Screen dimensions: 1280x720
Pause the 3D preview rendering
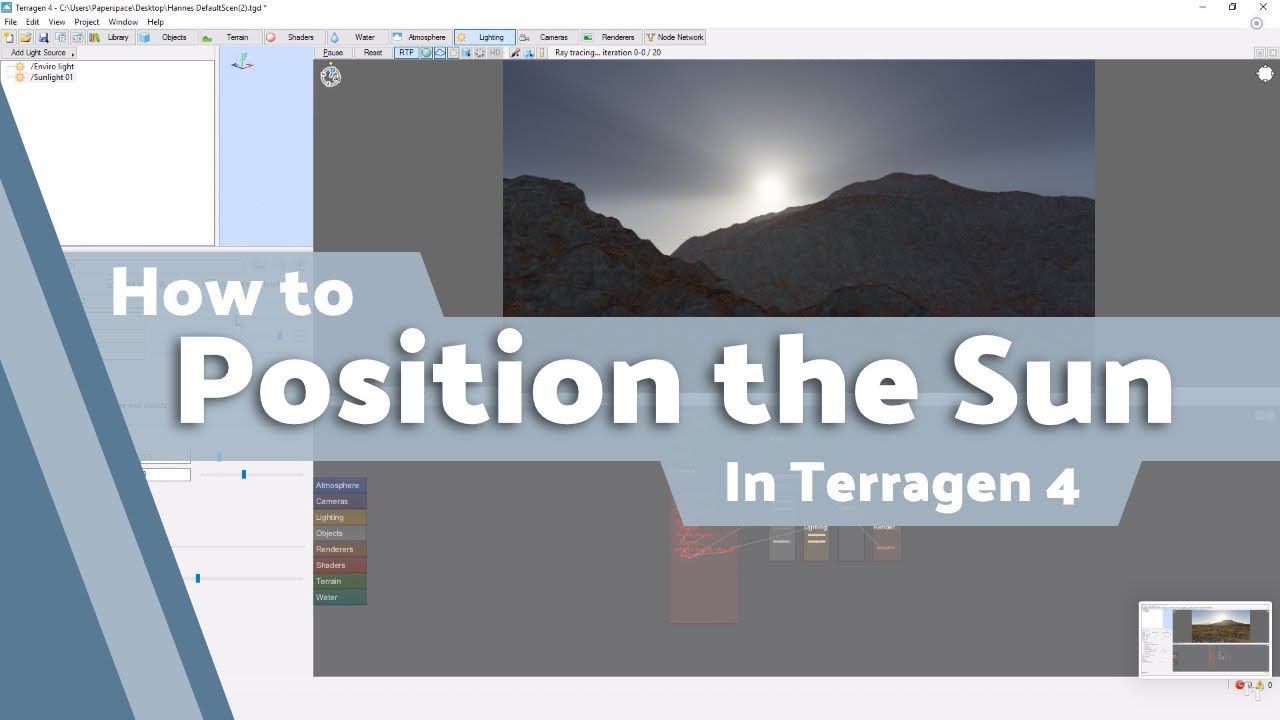click(333, 52)
